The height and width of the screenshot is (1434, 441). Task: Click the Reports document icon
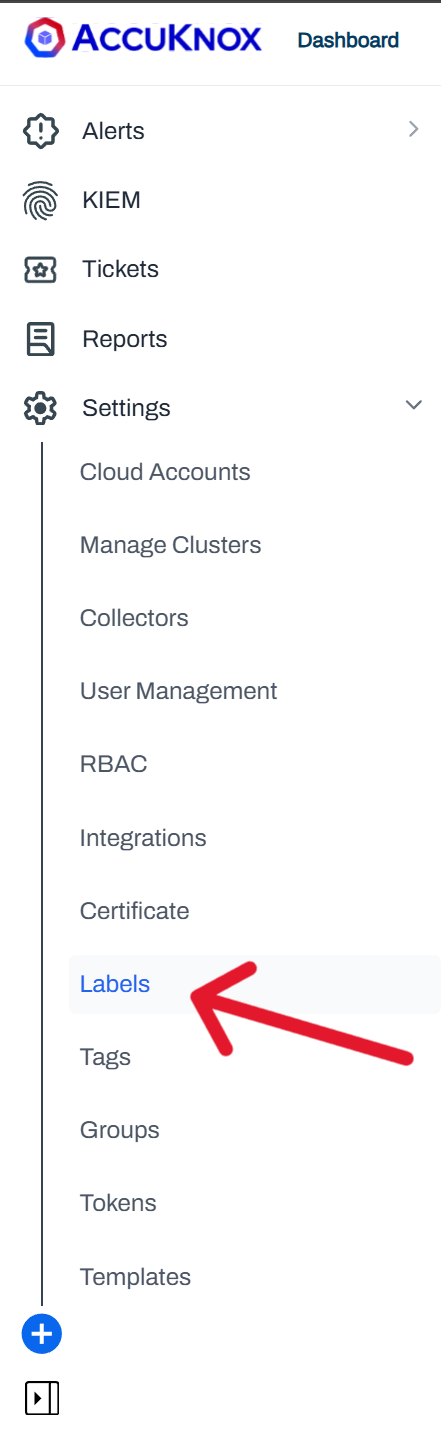pos(40,339)
